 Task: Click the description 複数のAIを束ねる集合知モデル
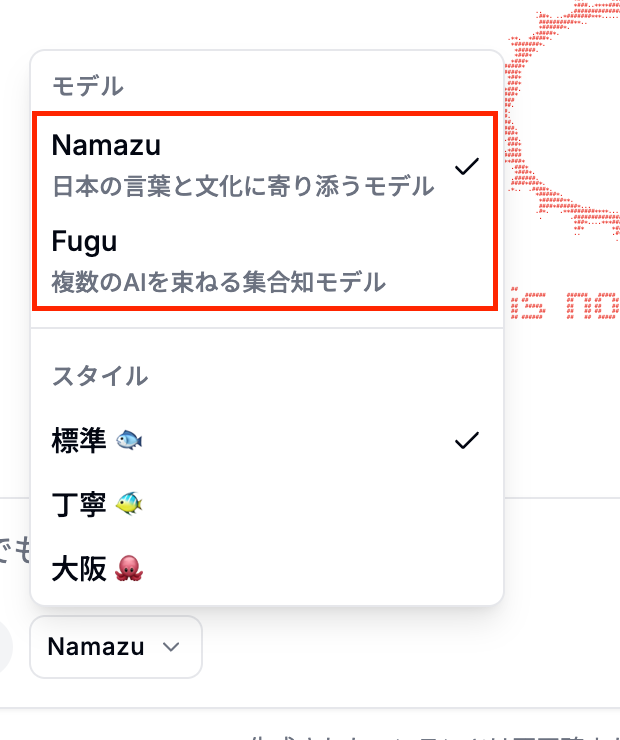point(218,282)
